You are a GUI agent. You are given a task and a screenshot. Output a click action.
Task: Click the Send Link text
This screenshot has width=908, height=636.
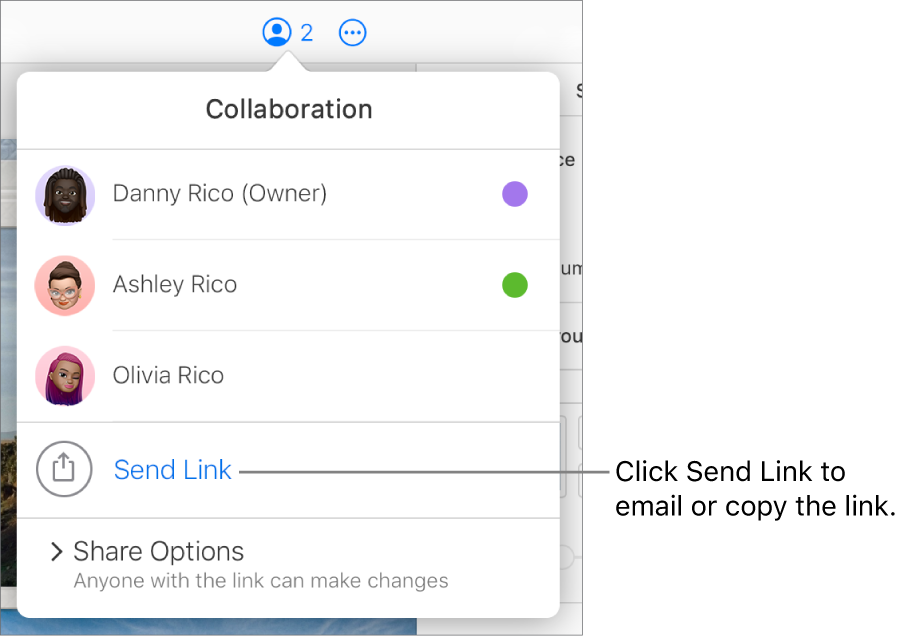coord(172,469)
